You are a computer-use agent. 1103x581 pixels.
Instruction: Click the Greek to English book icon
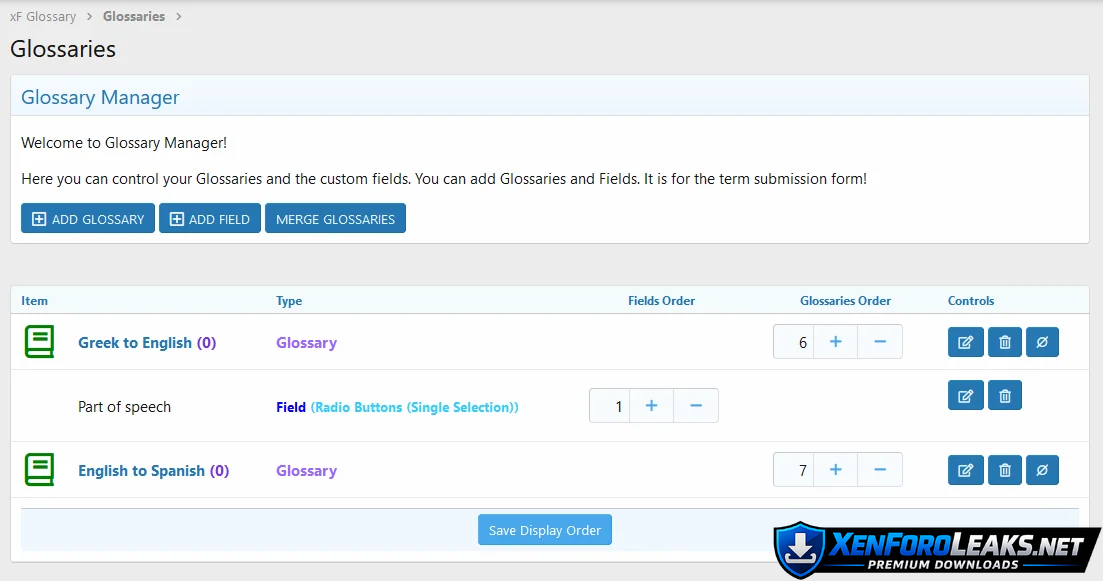tap(39, 342)
